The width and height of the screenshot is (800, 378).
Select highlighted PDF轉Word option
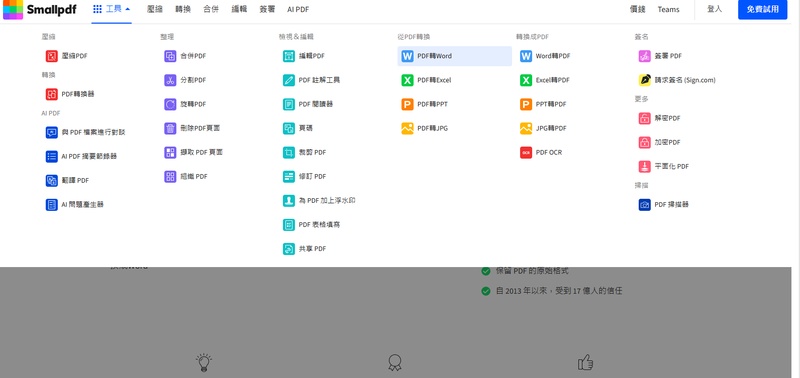coord(455,56)
